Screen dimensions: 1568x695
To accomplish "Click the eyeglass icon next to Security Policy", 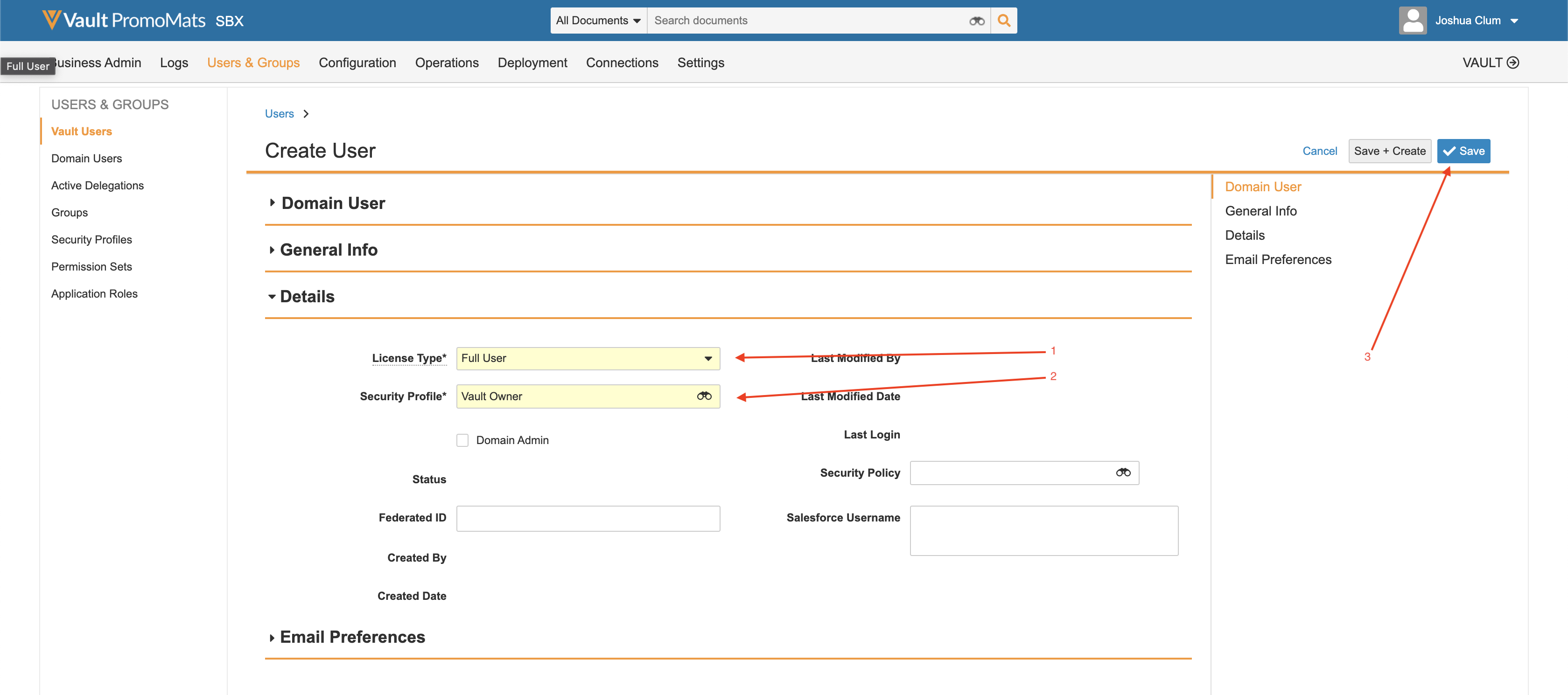I will pos(1121,473).
